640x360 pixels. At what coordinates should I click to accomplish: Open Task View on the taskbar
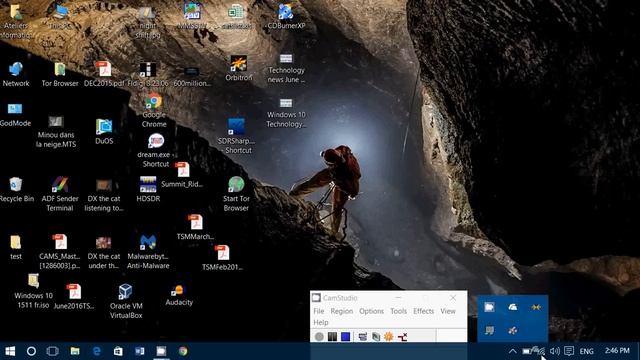click(x=53, y=351)
